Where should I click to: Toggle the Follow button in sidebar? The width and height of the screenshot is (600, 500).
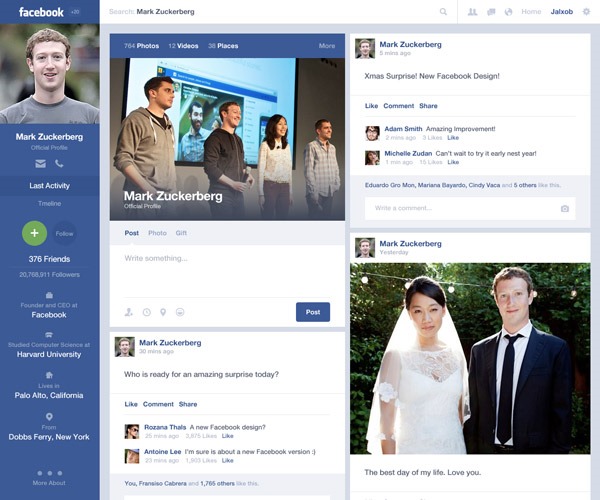65,233
